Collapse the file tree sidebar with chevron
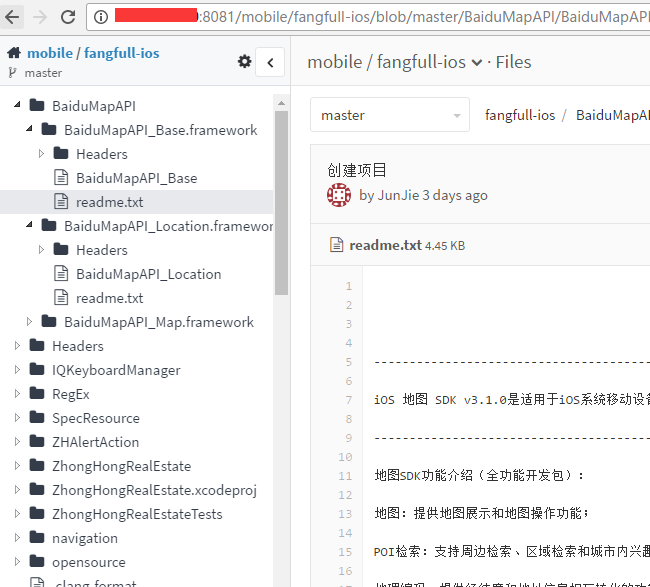Viewport: 650px width, 587px height. (x=270, y=62)
